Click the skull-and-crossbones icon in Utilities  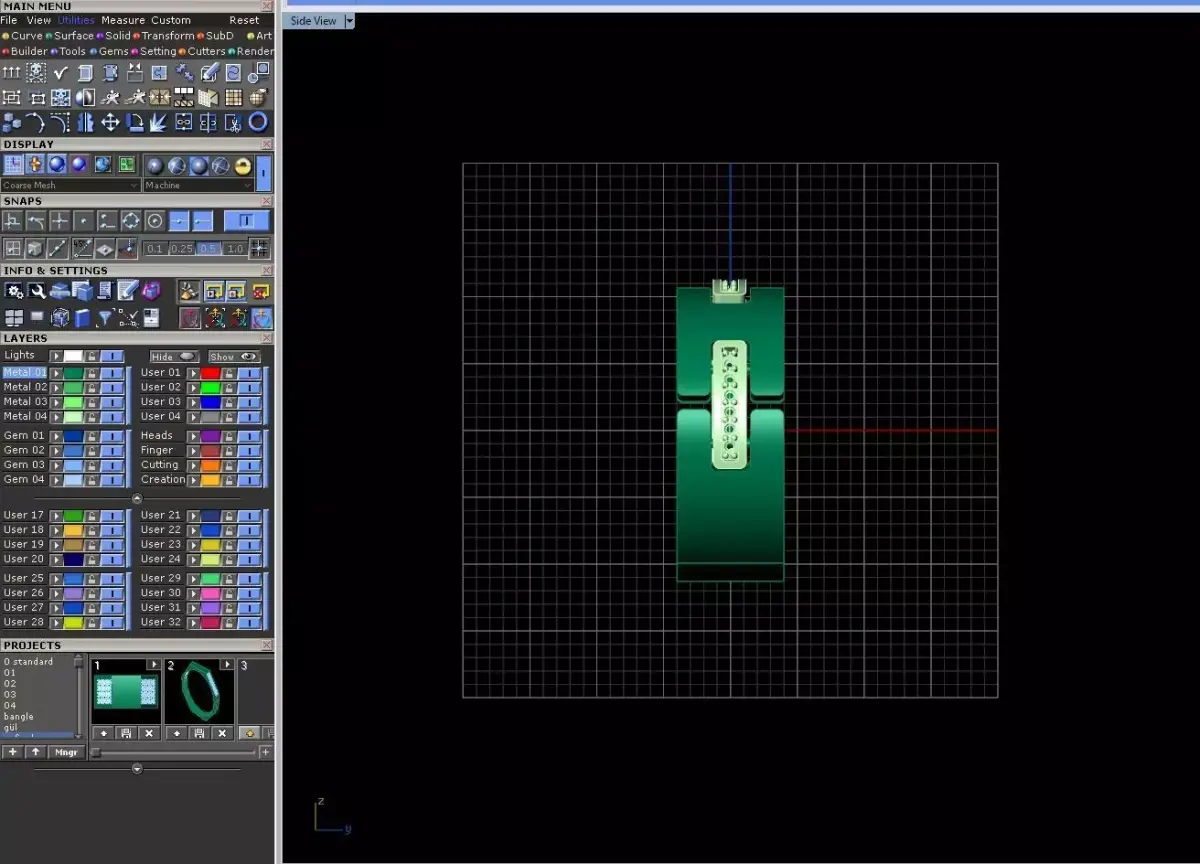pos(36,72)
